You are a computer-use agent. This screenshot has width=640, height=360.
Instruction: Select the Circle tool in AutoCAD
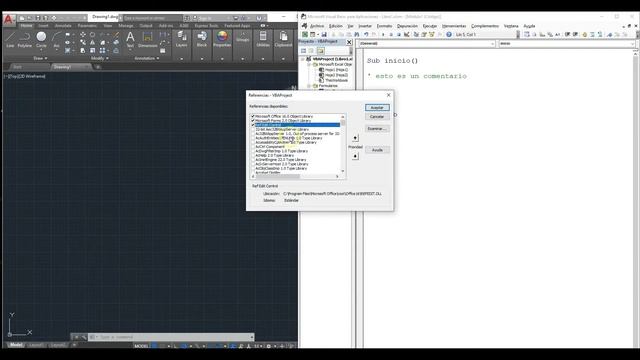(x=41, y=39)
